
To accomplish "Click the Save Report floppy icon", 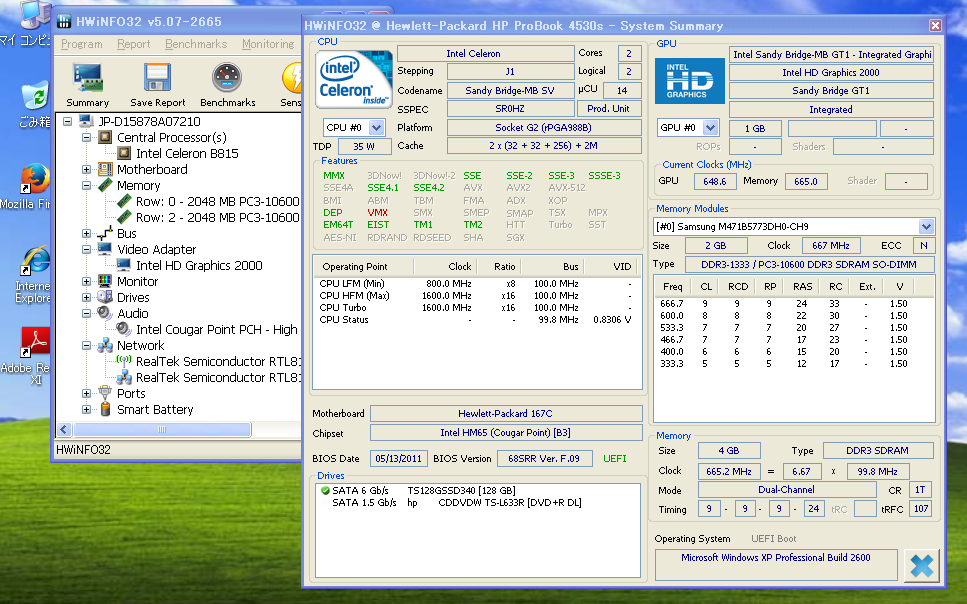I will [x=157, y=85].
